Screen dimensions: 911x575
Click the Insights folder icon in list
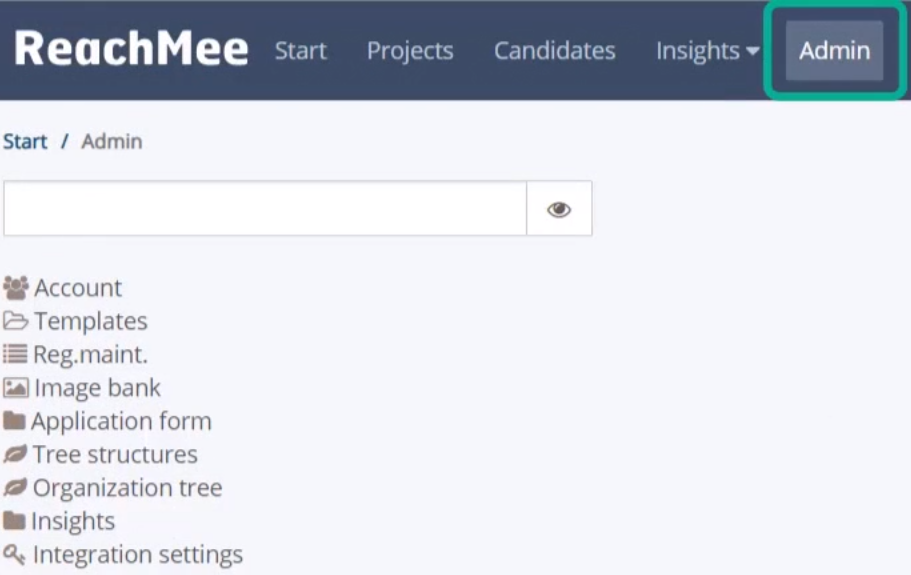click(14, 520)
